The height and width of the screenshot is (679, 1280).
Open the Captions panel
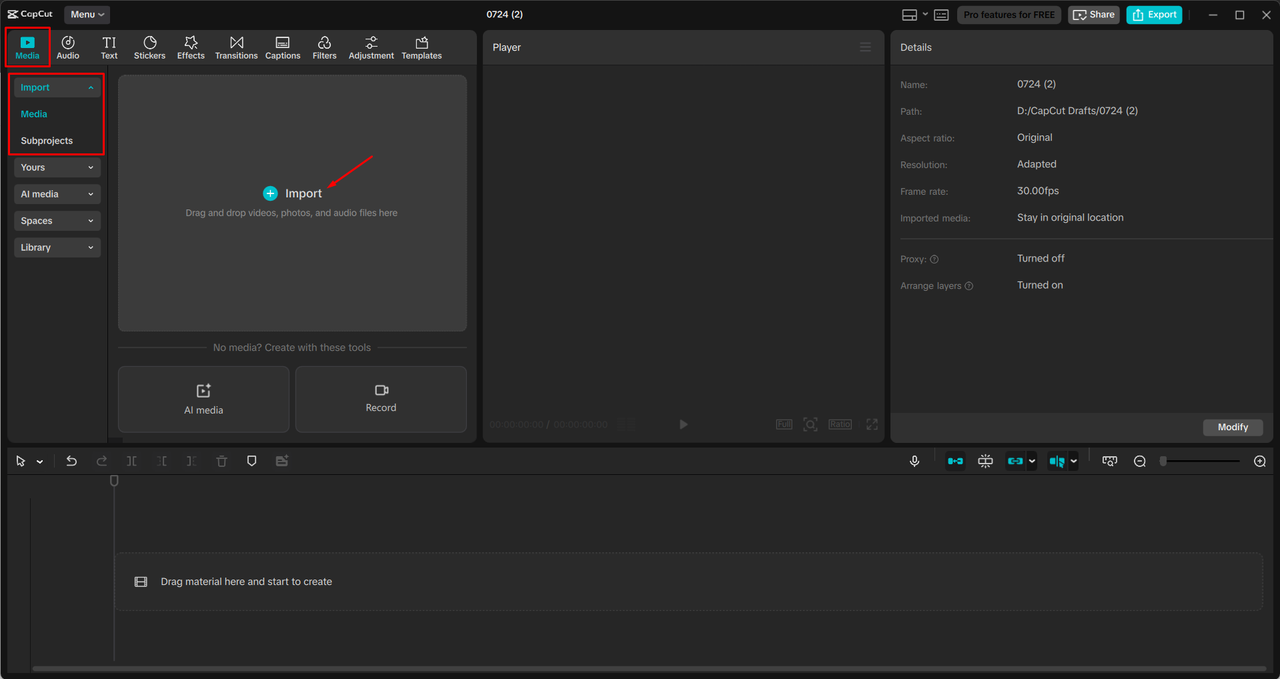tap(282, 47)
